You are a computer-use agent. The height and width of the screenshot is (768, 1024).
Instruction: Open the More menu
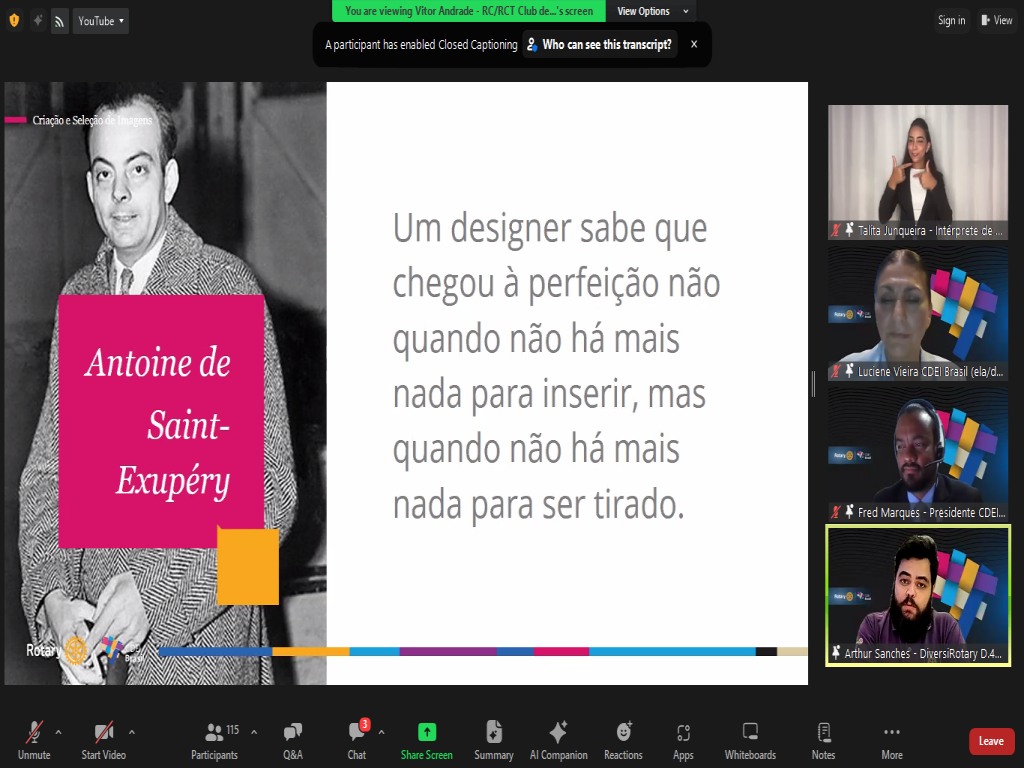tap(892, 740)
